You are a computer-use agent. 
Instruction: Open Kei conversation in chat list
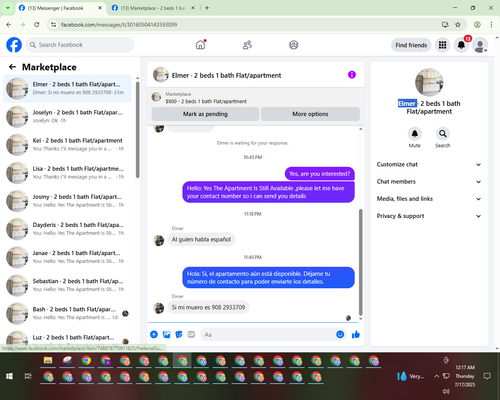(x=67, y=145)
